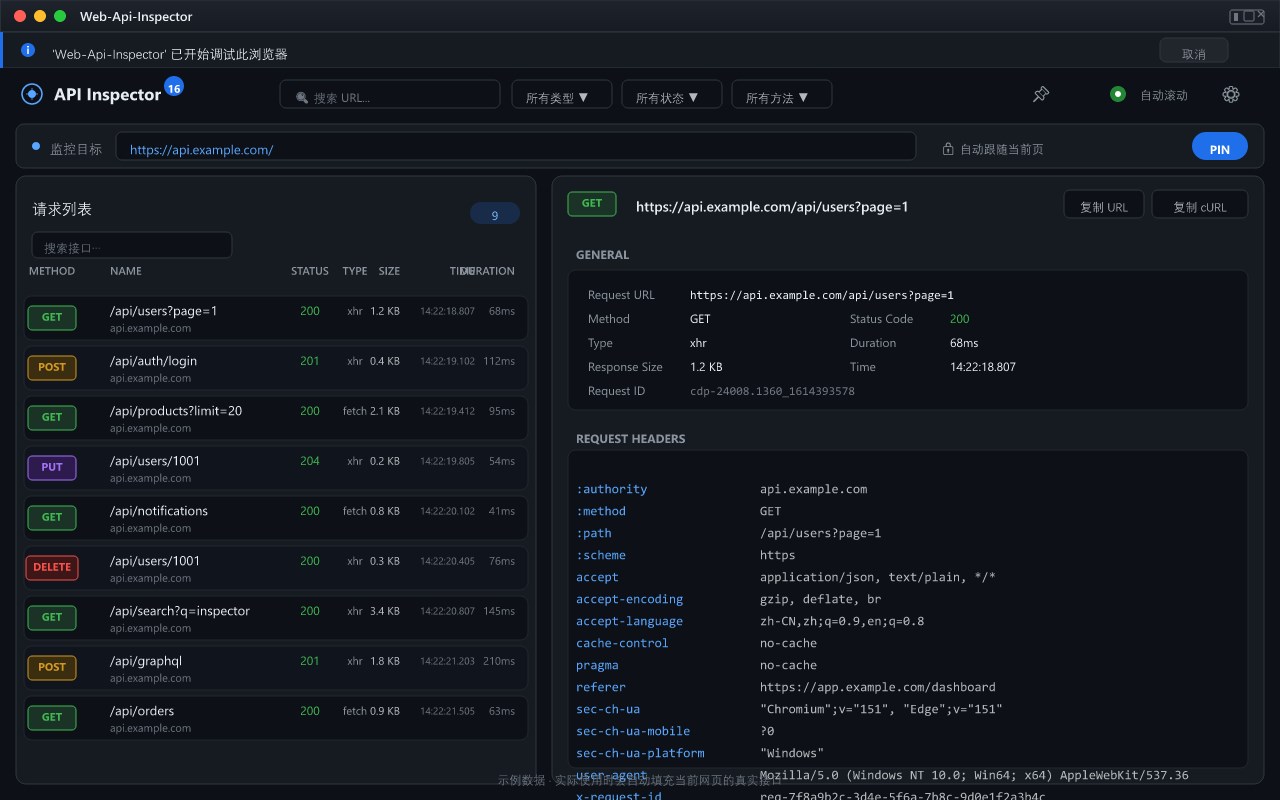This screenshot has width=1280, height=800.
Task: Select the /api/auth/login POST request
Action: tap(276, 368)
